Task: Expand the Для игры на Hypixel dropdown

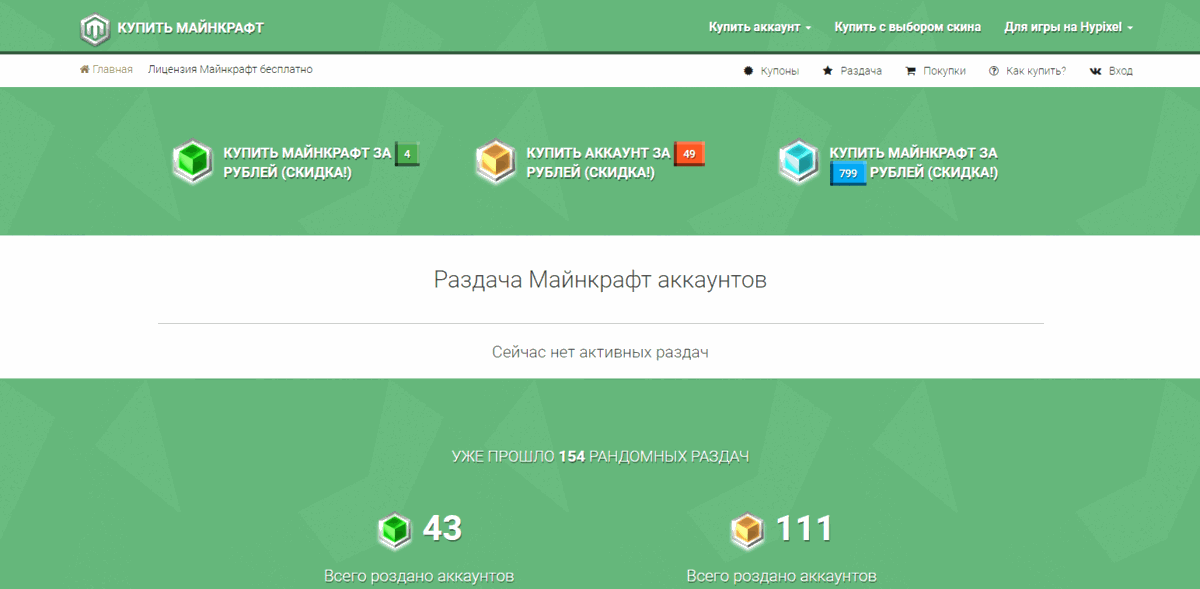Action: [x=1069, y=27]
